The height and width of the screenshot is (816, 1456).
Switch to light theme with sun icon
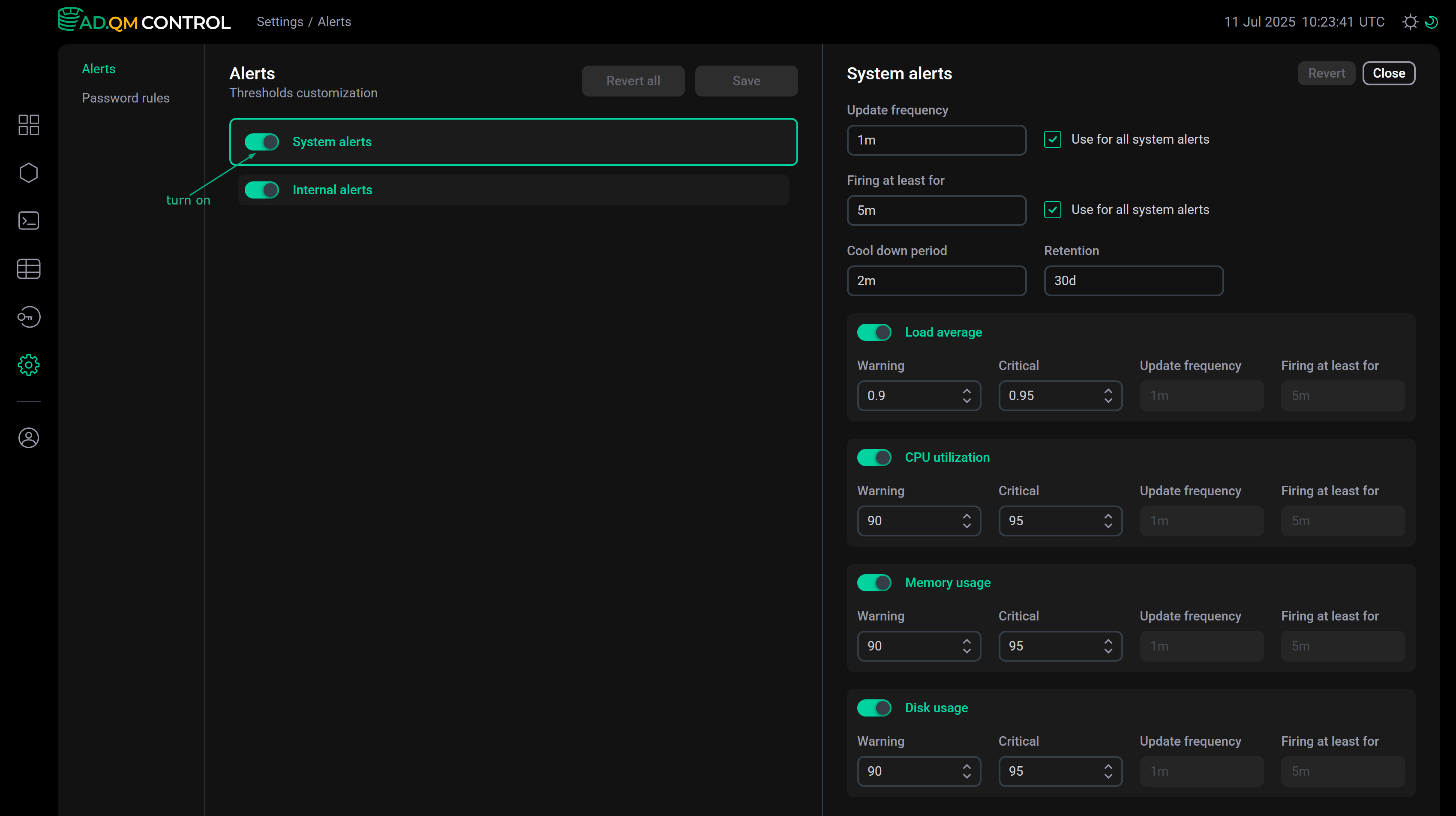coord(1411,21)
